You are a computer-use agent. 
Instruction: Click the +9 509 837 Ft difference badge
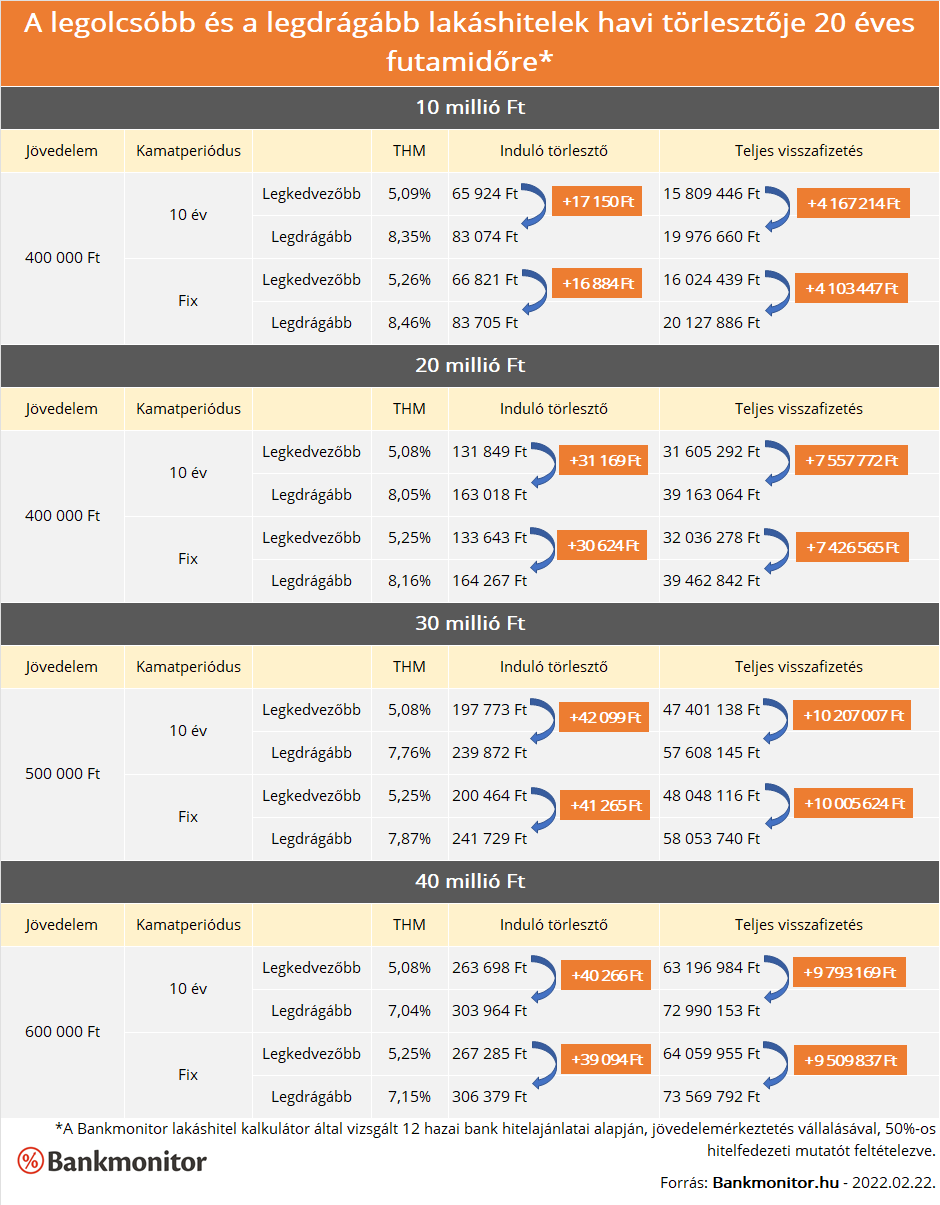pos(851,1061)
